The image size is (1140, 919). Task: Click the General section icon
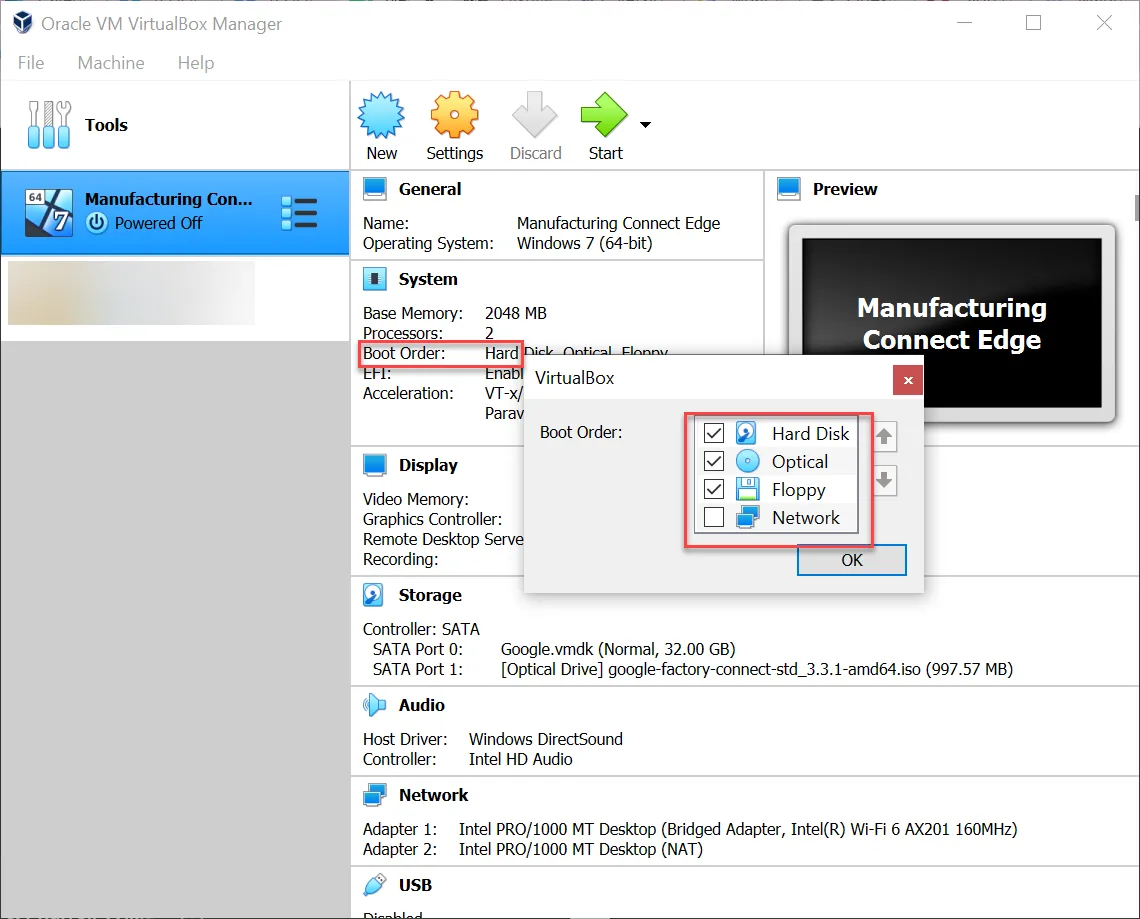[374, 189]
